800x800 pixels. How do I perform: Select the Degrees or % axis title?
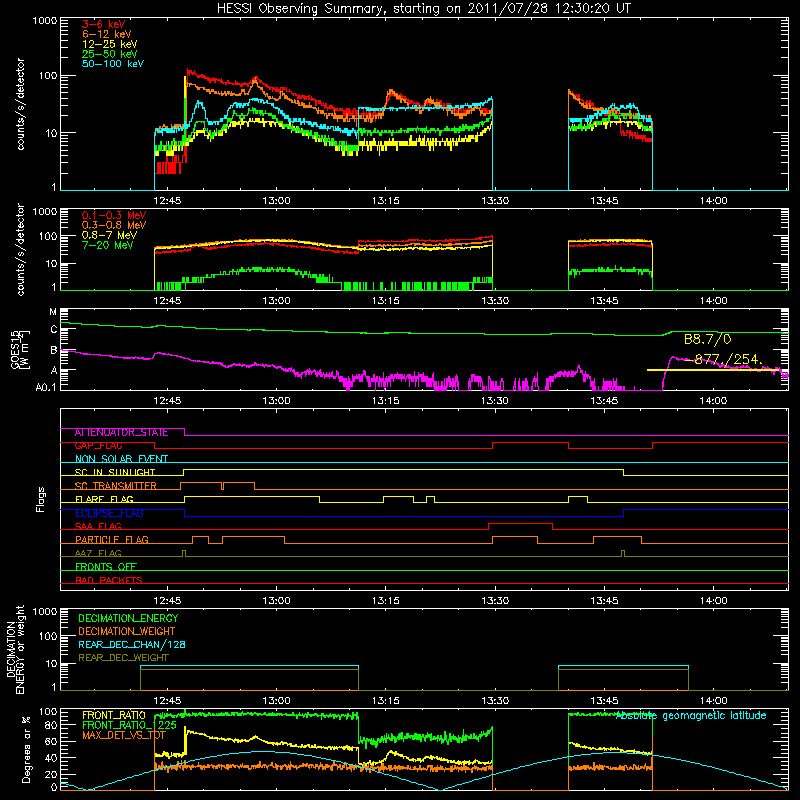tap(26, 749)
